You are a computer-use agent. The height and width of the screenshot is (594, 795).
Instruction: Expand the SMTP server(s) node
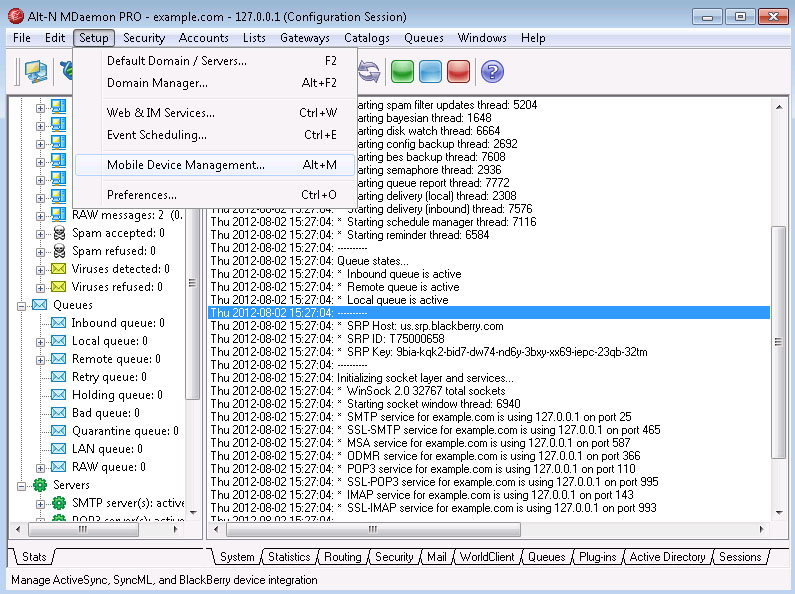pos(40,504)
